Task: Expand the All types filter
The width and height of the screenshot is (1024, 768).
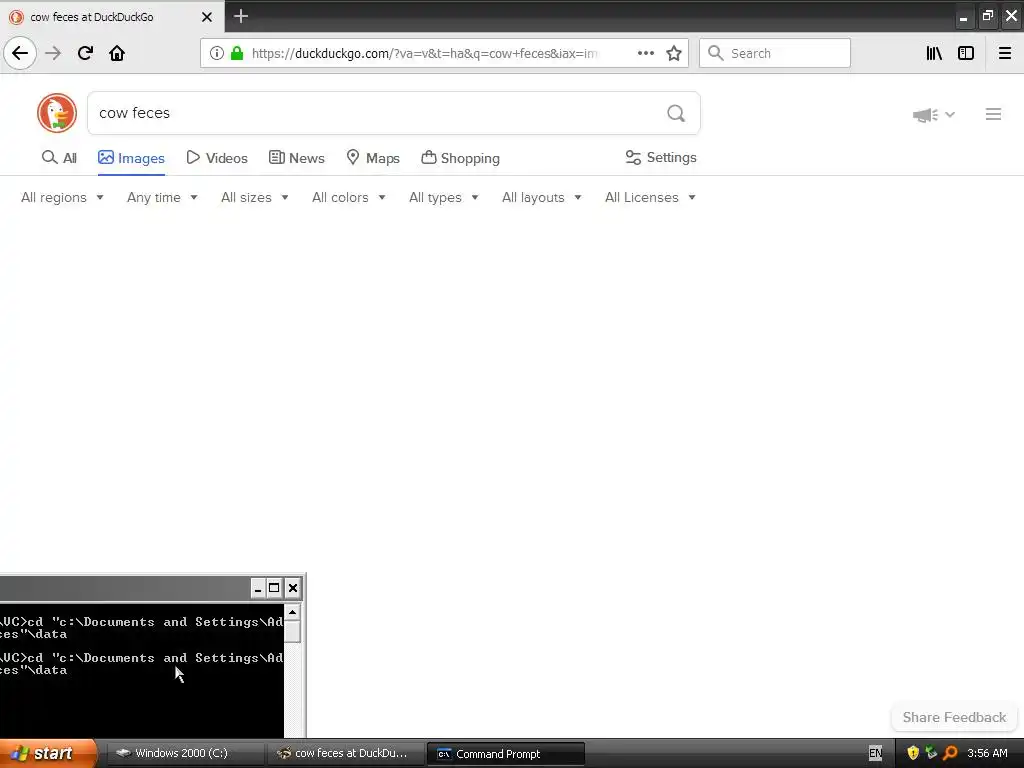Action: point(444,197)
